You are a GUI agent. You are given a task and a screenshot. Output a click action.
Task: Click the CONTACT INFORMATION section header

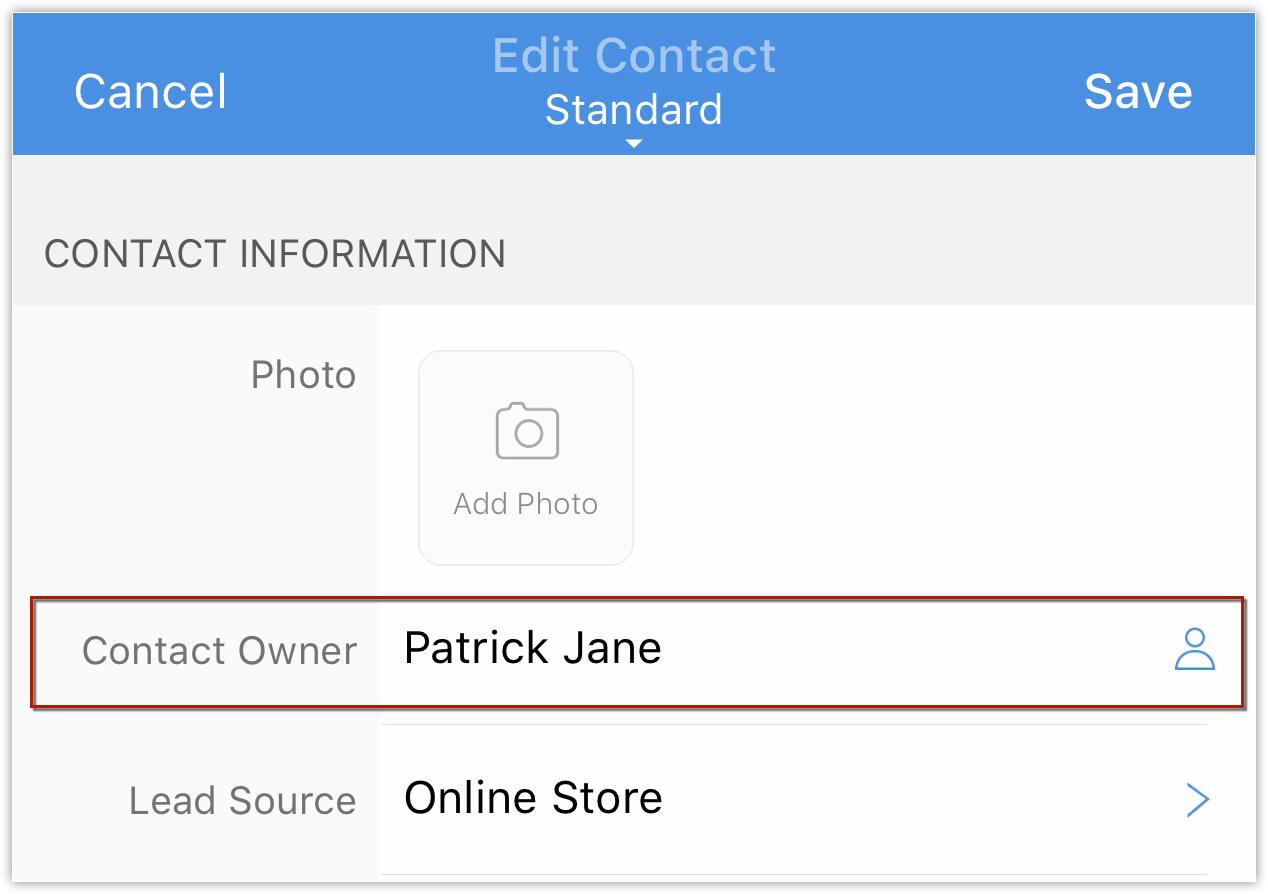275,254
